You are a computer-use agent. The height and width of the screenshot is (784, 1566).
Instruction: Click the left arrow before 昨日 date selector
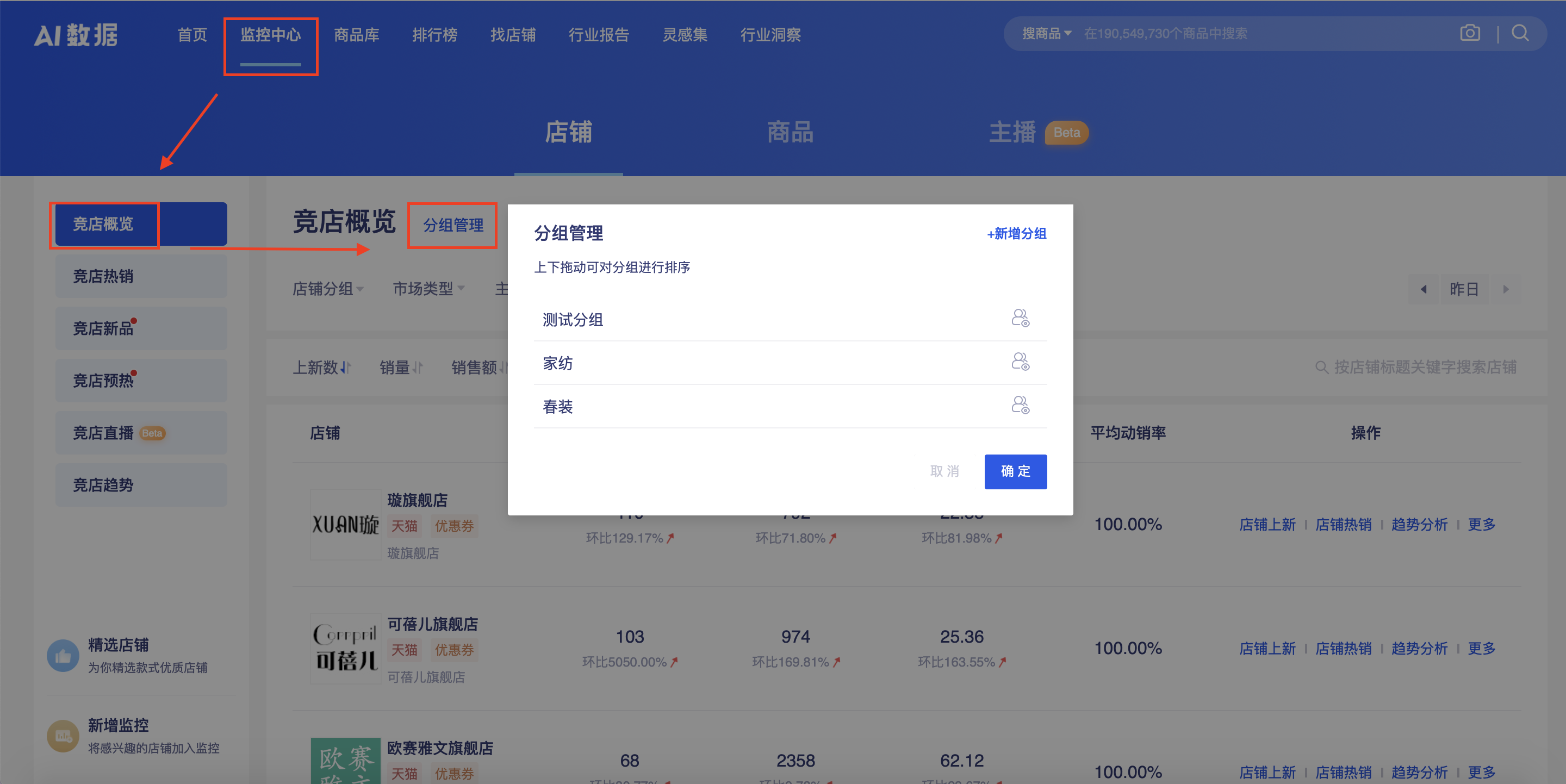1424,289
